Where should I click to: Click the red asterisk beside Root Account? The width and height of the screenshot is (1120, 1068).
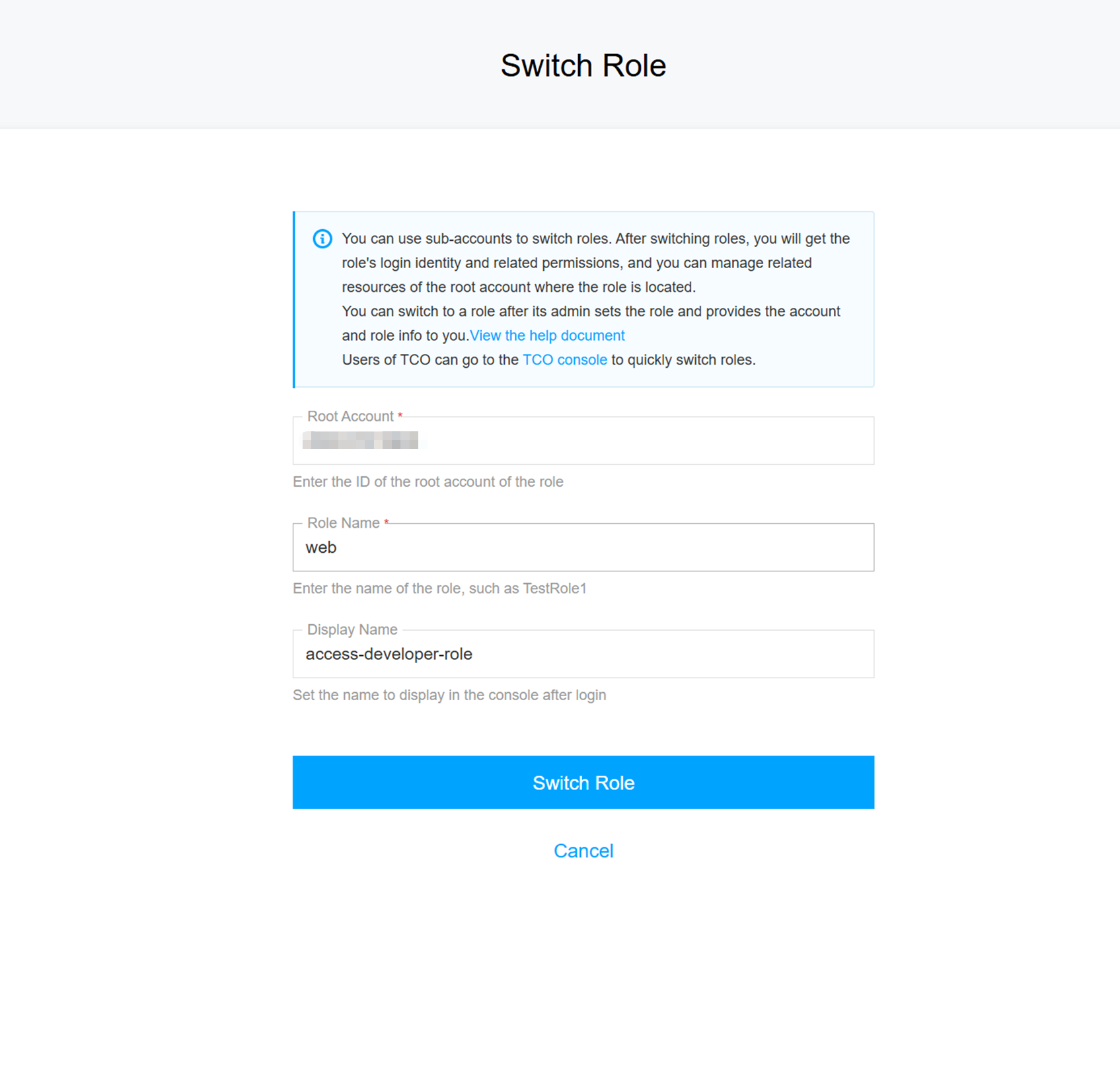[400, 415]
